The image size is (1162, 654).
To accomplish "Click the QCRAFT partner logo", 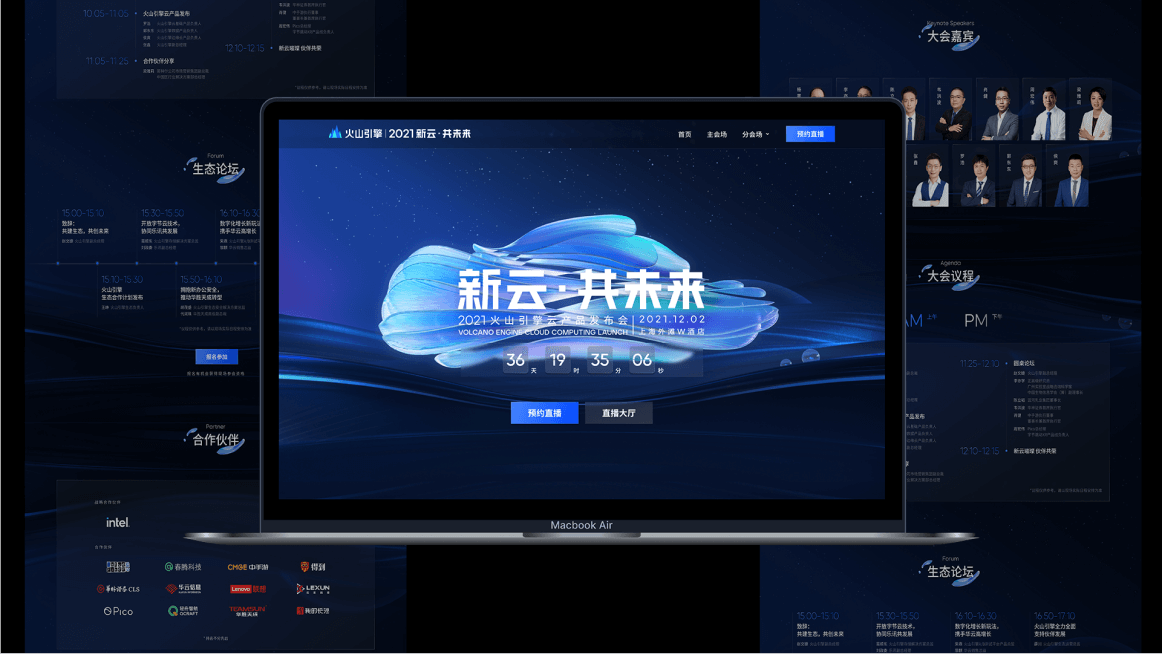I will (x=183, y=611).
